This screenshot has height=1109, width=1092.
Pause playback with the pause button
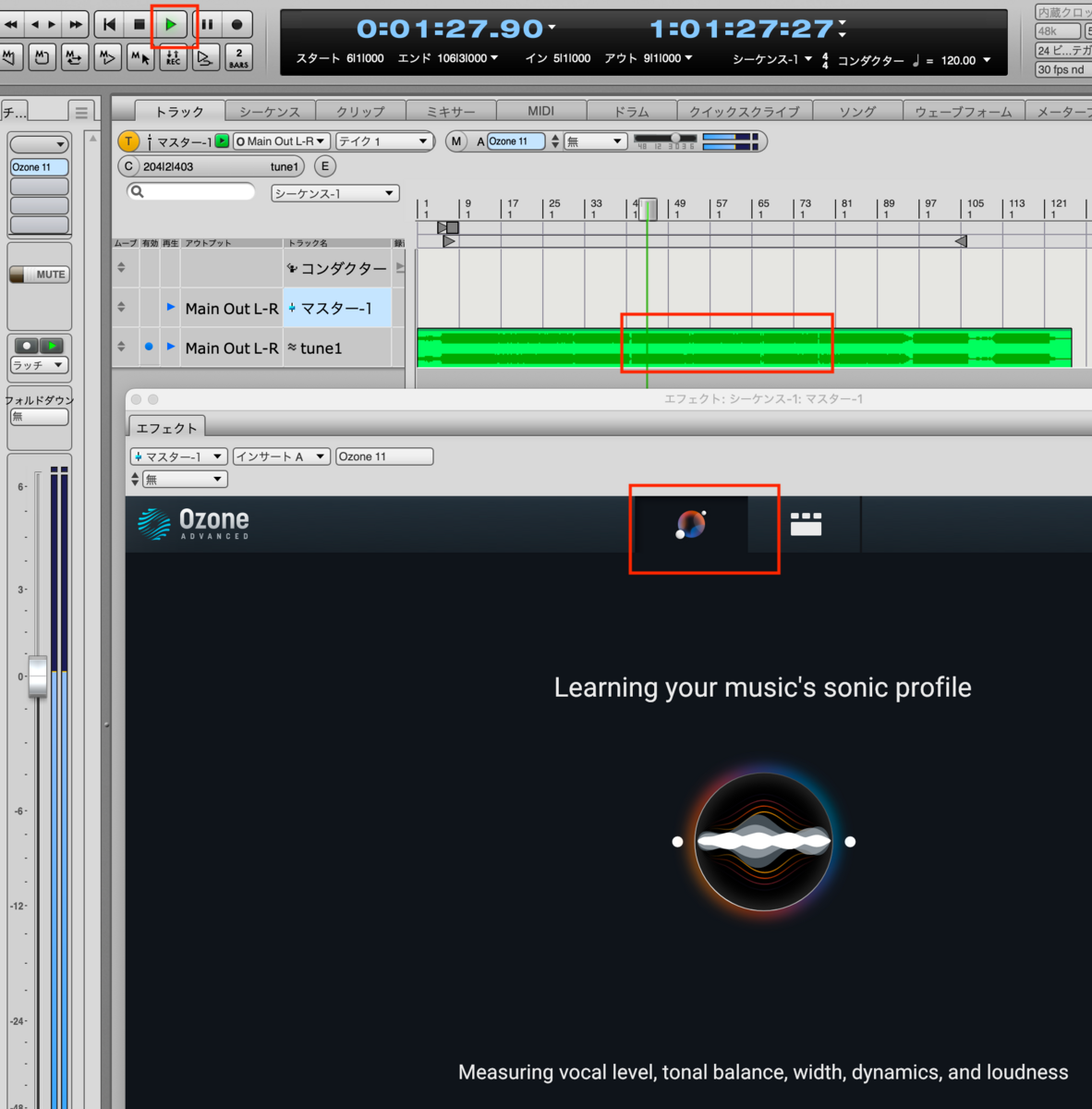pyautogui.click(x=207, y=24)
